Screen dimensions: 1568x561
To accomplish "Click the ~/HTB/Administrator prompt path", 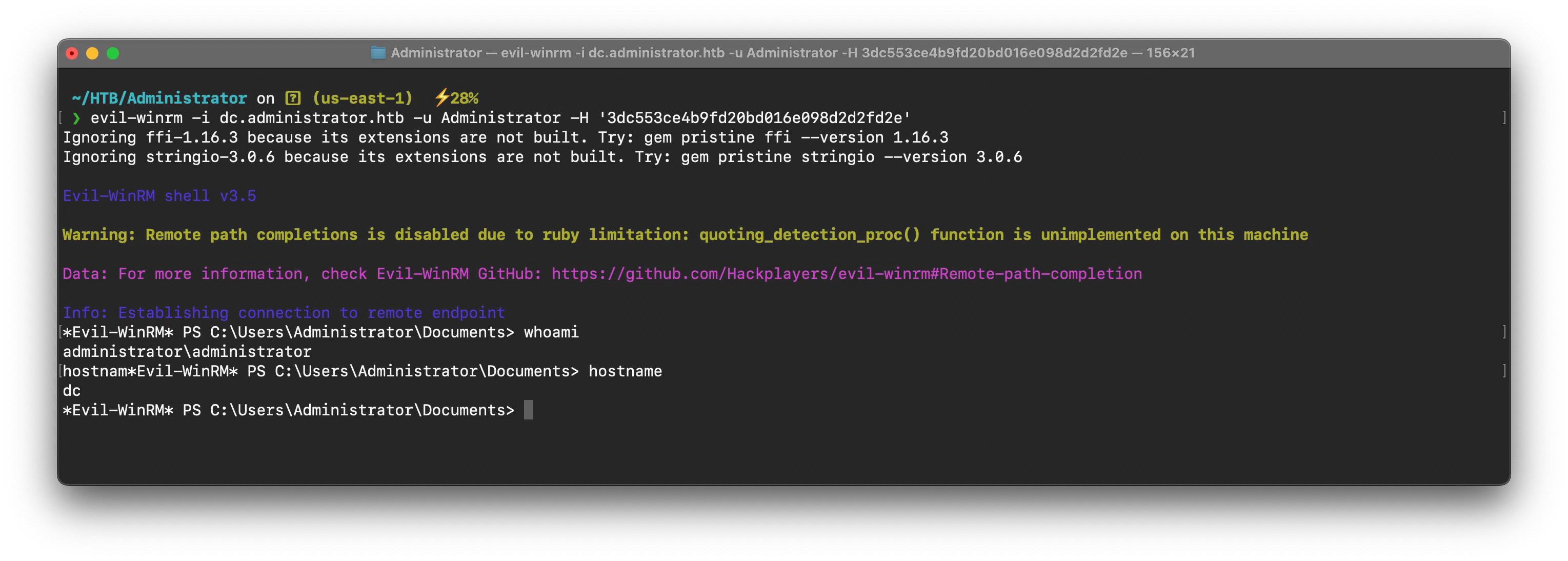I will click(x=159, y=98).
